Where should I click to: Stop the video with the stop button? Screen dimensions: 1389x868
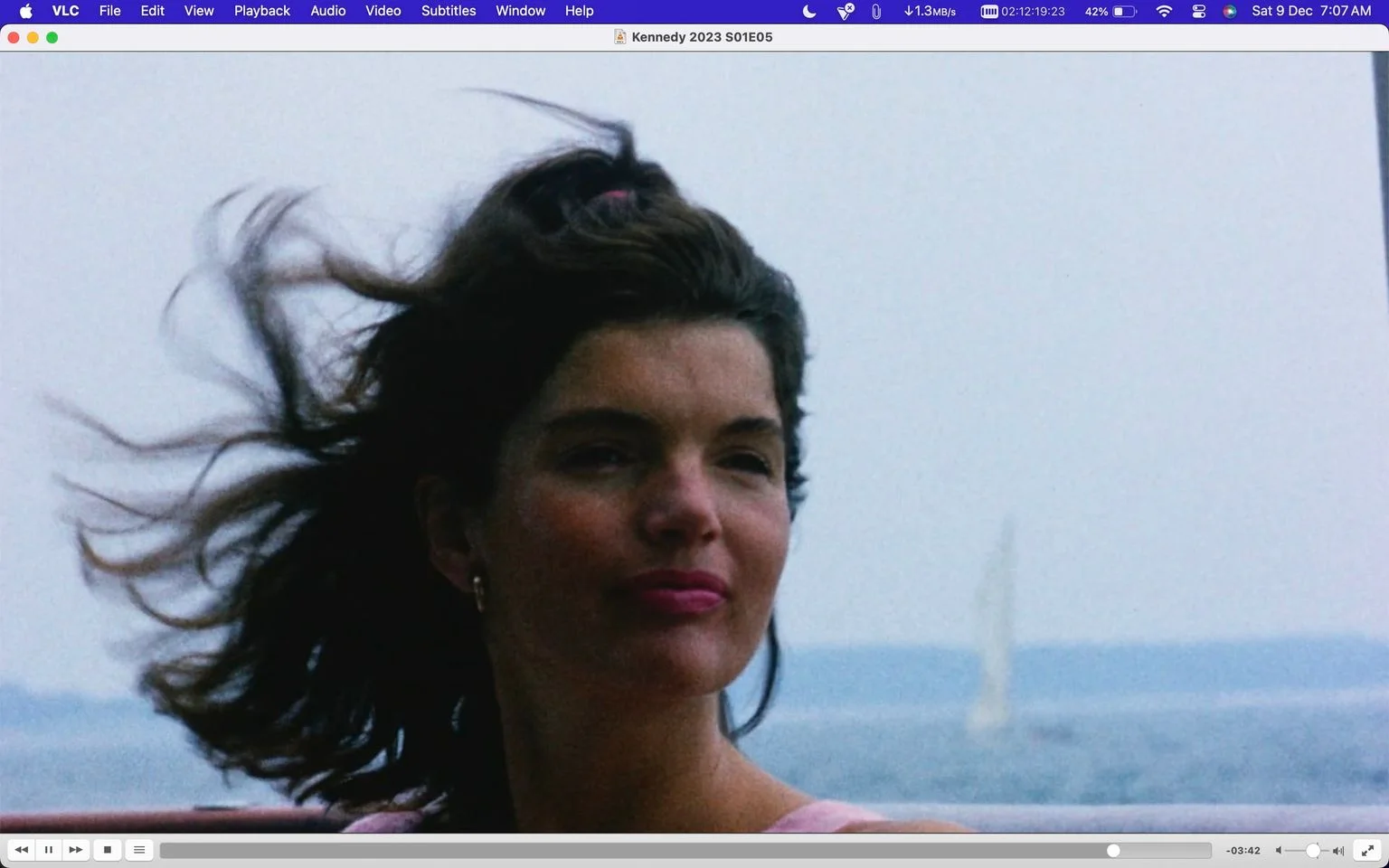pyautogui.click(x=108, y=850)
